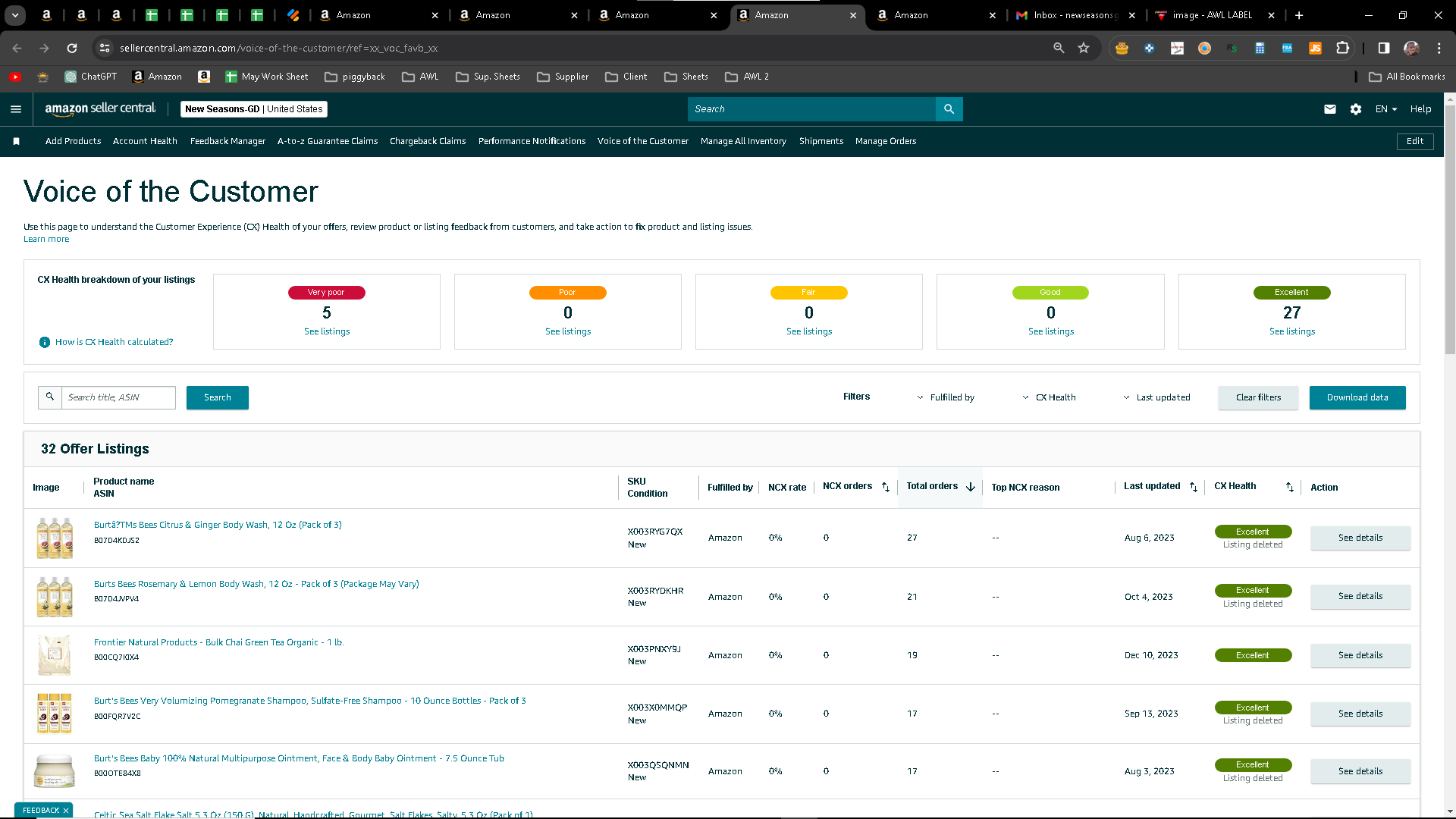1456x819 pixels.
Task: Open the Extensions puzzle piece menu
Action: coord(1343,48)
